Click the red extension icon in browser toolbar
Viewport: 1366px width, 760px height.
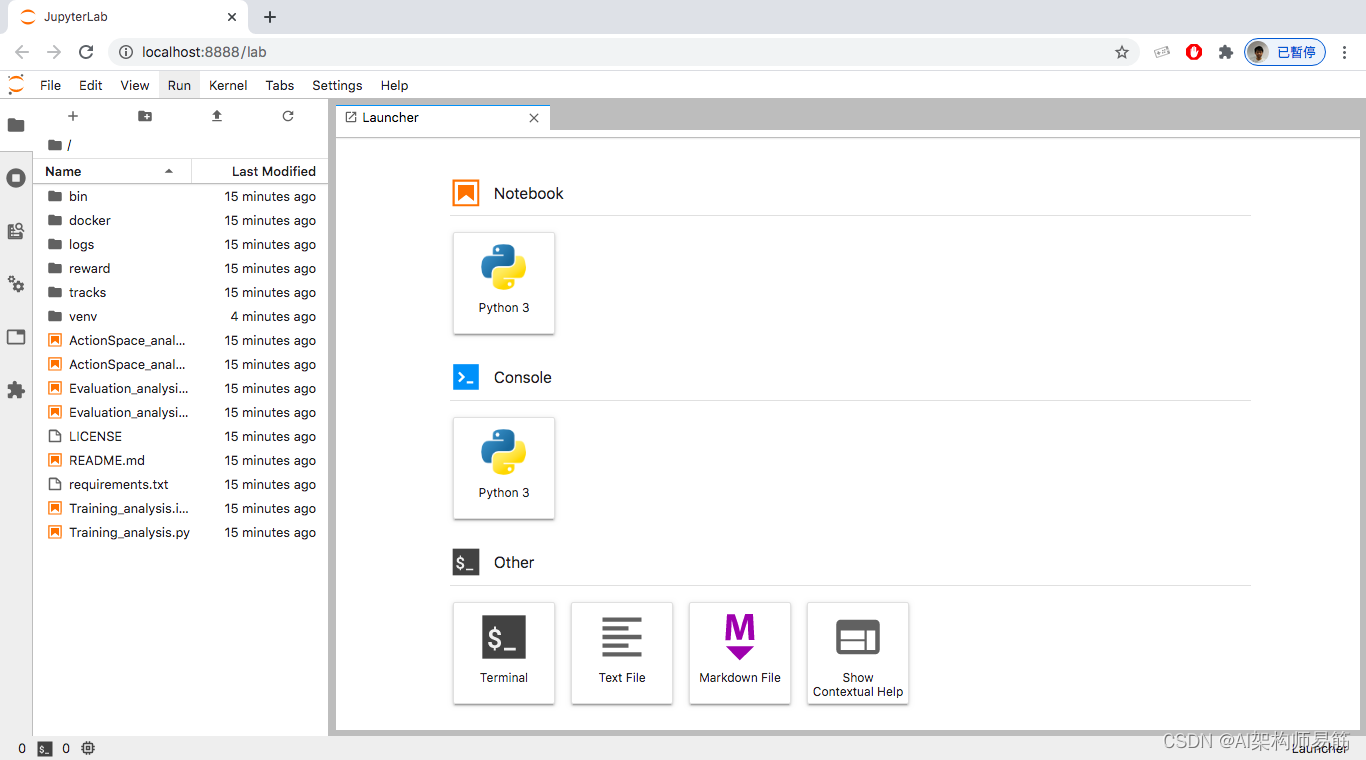[1194, 52]
